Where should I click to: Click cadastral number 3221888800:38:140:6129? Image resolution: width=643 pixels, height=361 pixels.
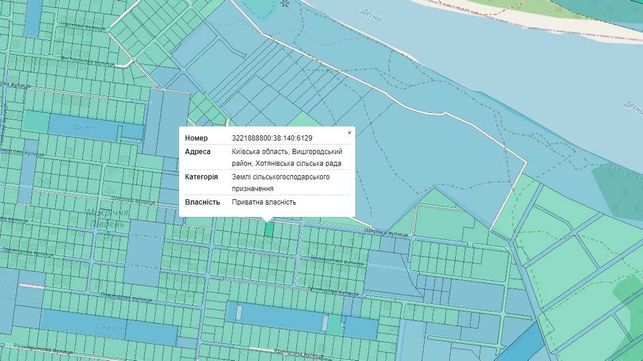[x=272, y=138]
